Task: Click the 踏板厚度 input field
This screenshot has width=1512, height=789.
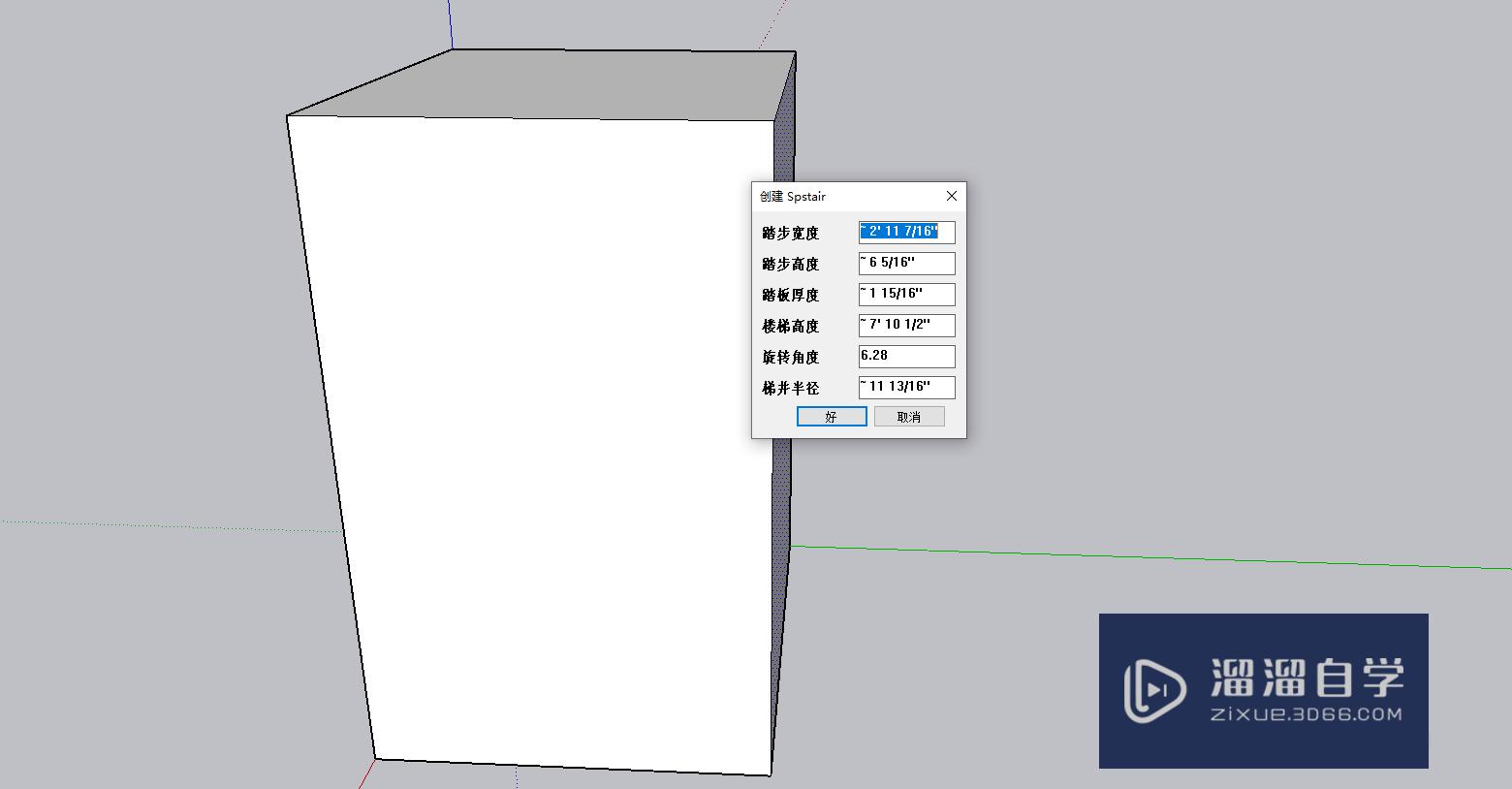Action: tap(906, 295)
